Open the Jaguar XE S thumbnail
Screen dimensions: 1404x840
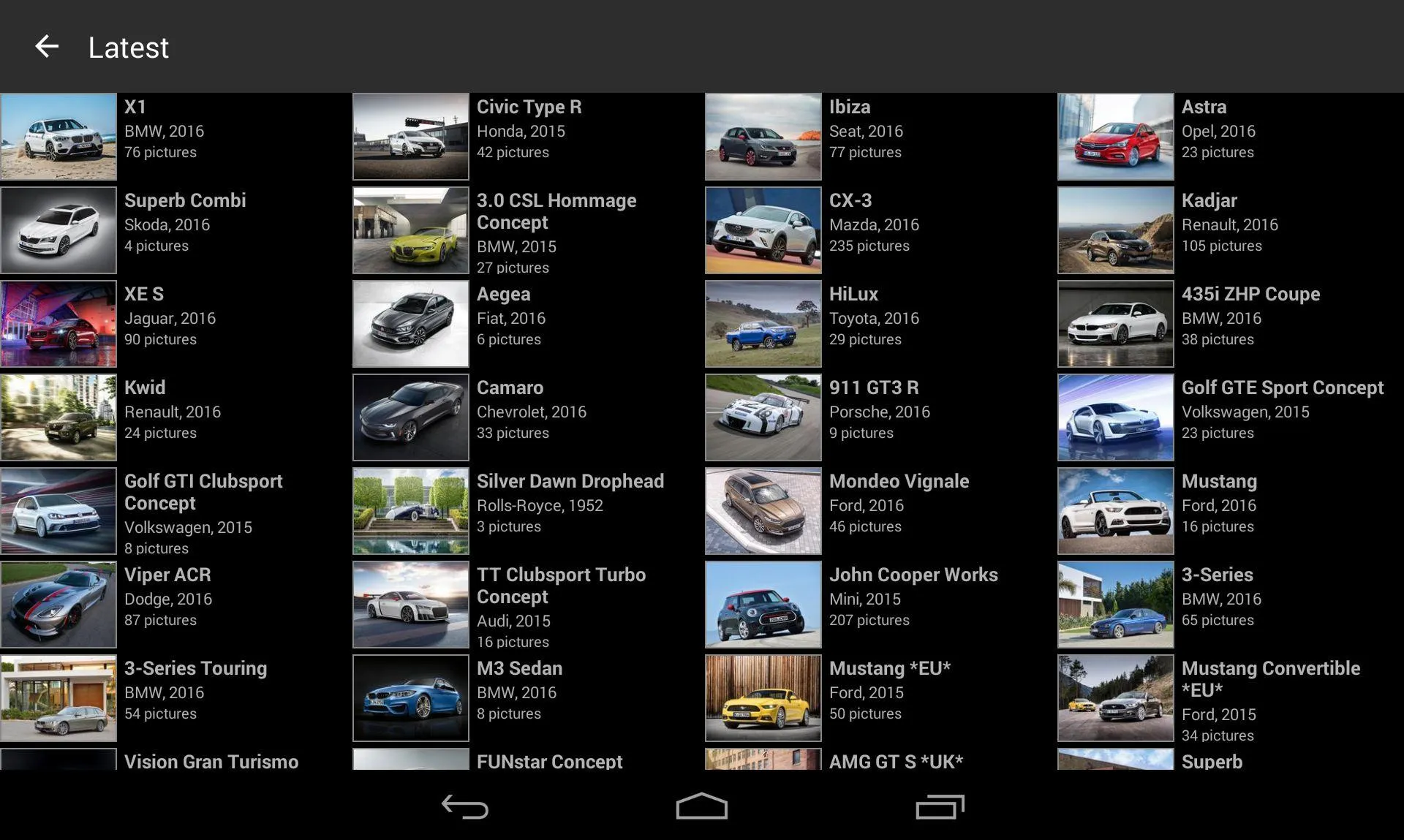(58, 324)
